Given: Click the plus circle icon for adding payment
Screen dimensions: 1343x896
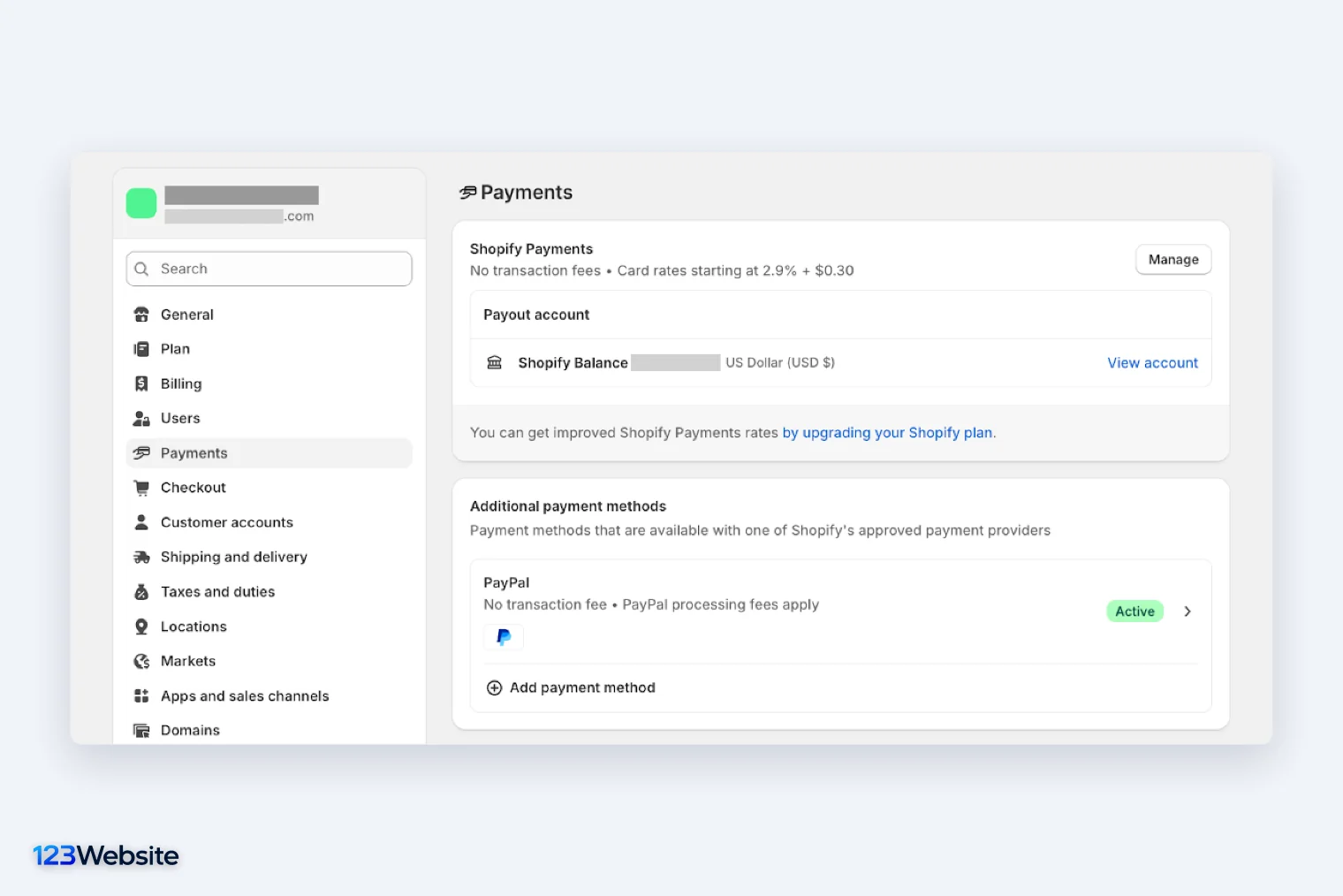Looking at the screenshot, I should 494,687.
